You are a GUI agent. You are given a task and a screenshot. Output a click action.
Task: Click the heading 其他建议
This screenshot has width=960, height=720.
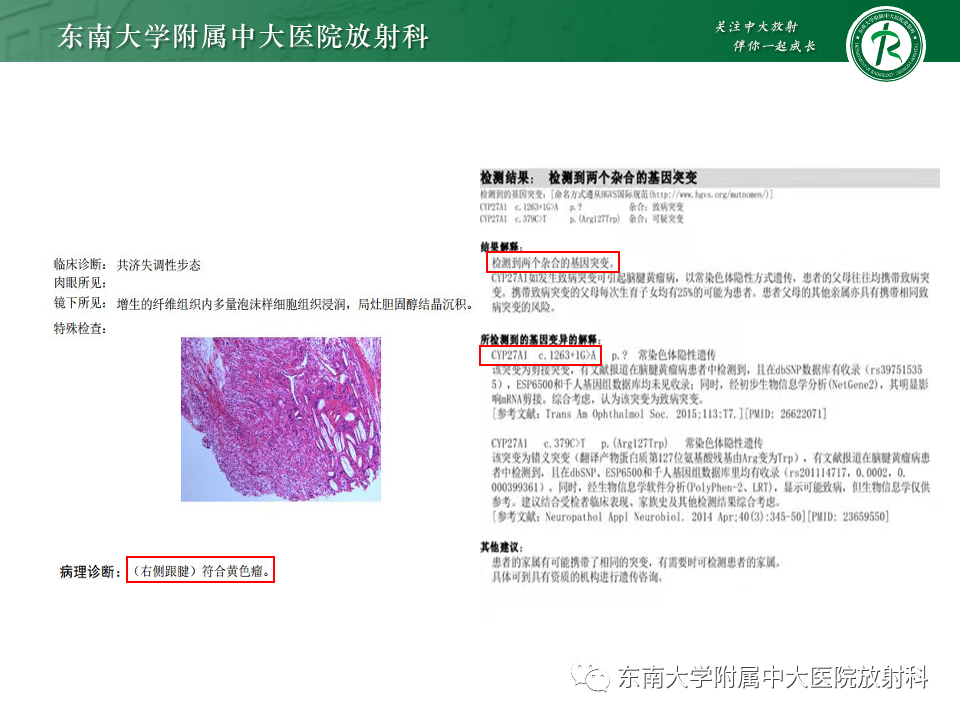coord(501,547)
